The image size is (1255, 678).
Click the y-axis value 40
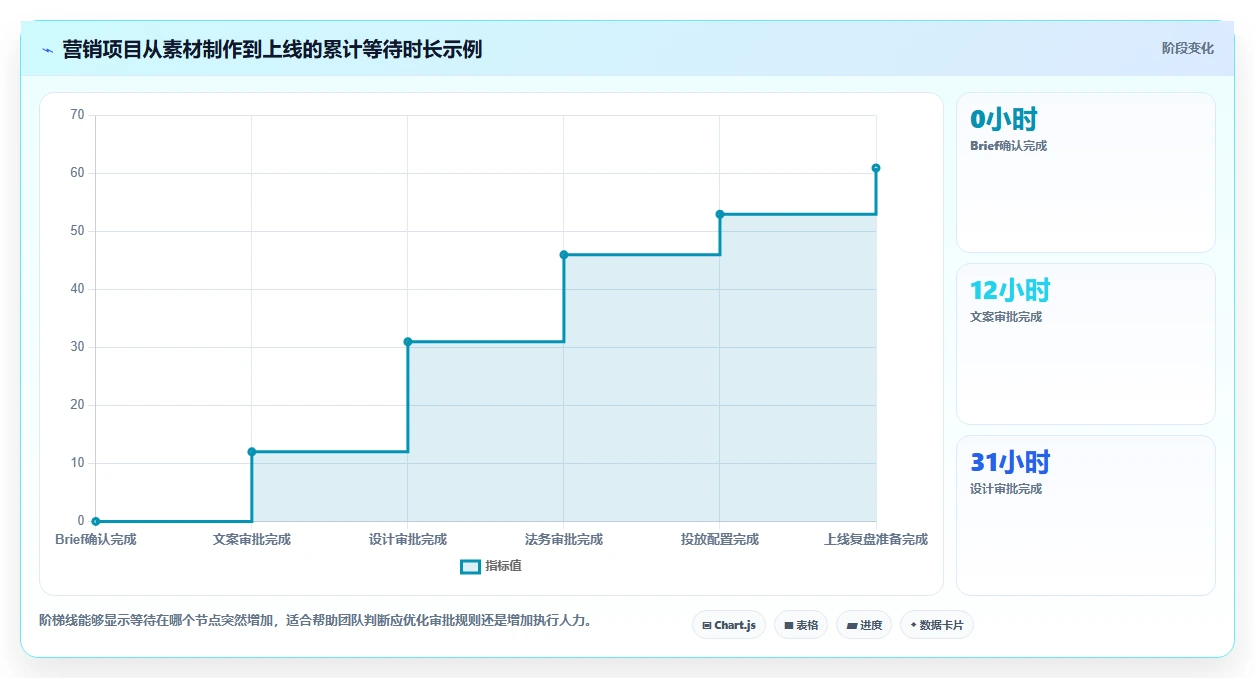tap(77, 289)
